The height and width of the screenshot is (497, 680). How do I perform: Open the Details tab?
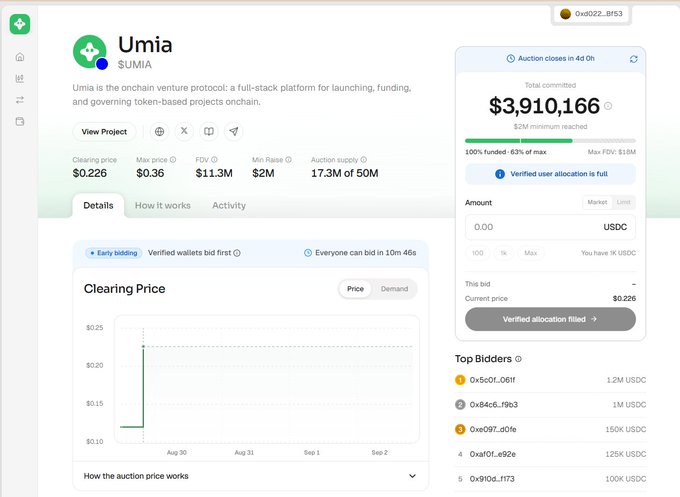pos(98,206)
